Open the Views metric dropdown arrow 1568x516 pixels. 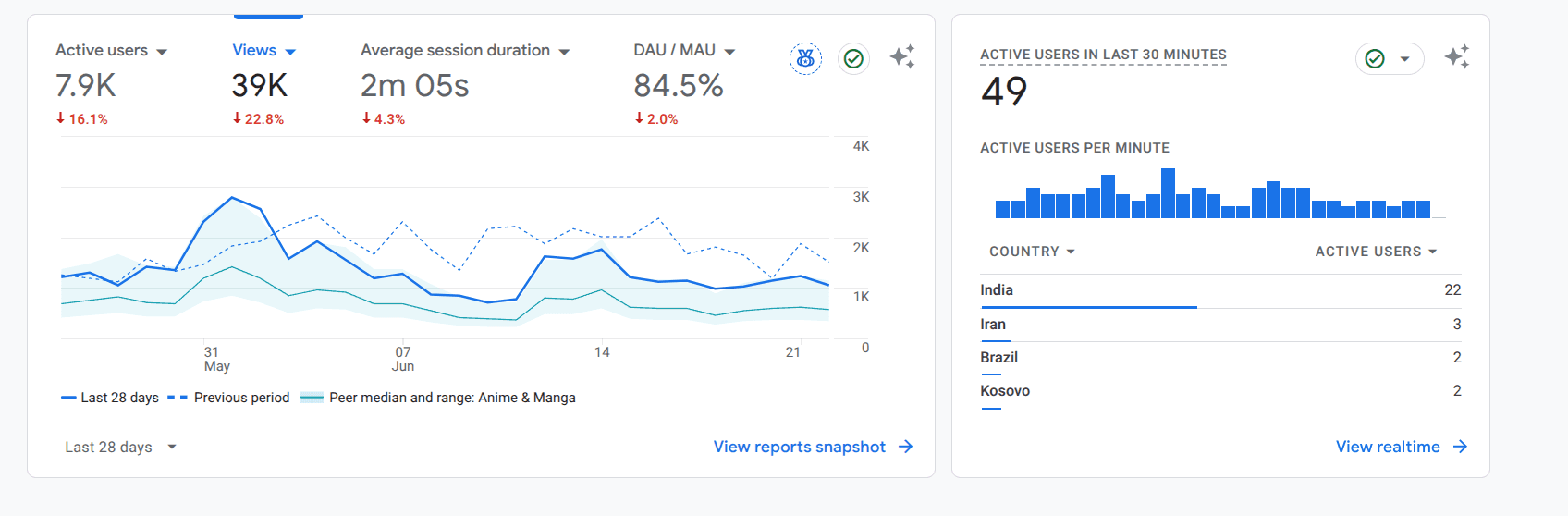click(290, 52)
